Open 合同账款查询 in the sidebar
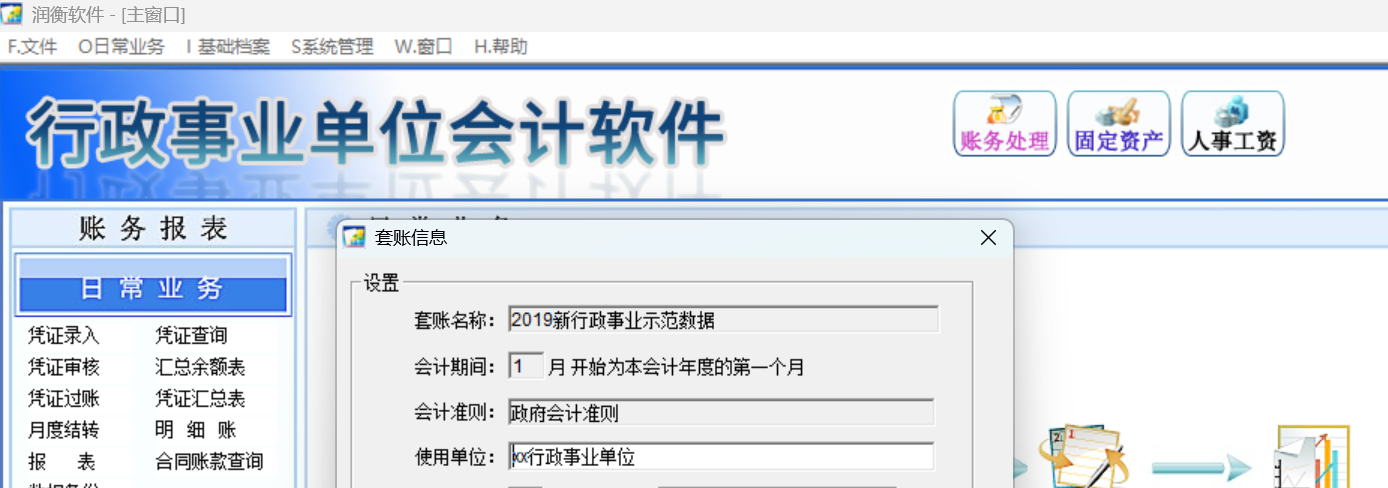The height and width of the screenshot is (488, 1388). tap(209, 462)
